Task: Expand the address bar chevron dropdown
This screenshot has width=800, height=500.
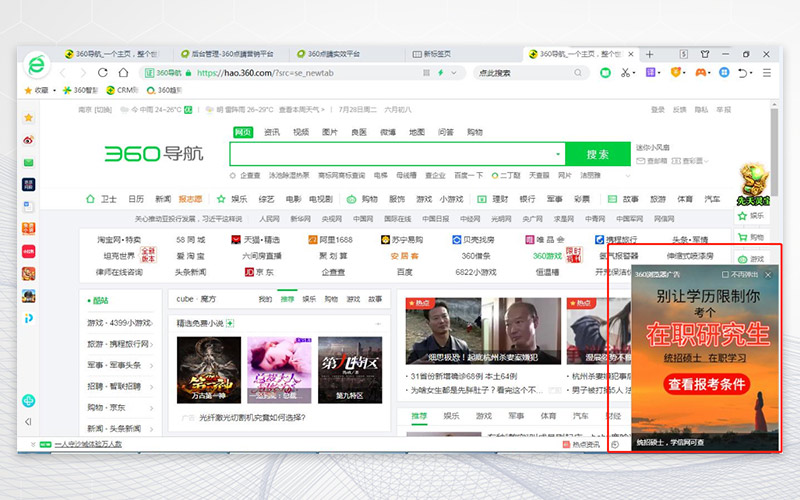Action: 454,73
